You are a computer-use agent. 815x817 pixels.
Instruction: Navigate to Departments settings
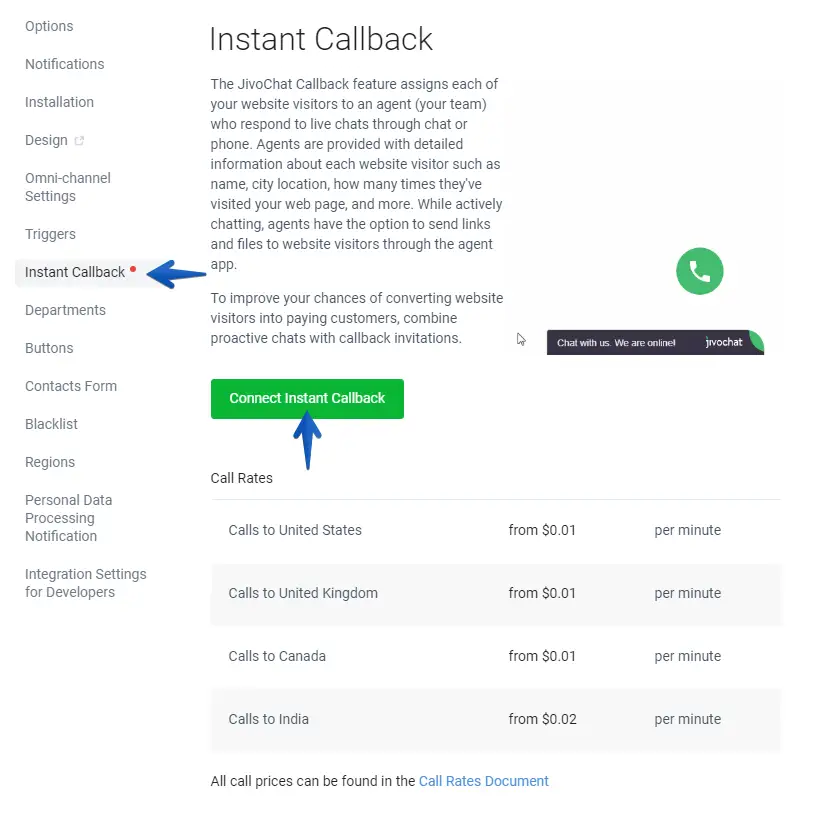(x=65, y=310)
